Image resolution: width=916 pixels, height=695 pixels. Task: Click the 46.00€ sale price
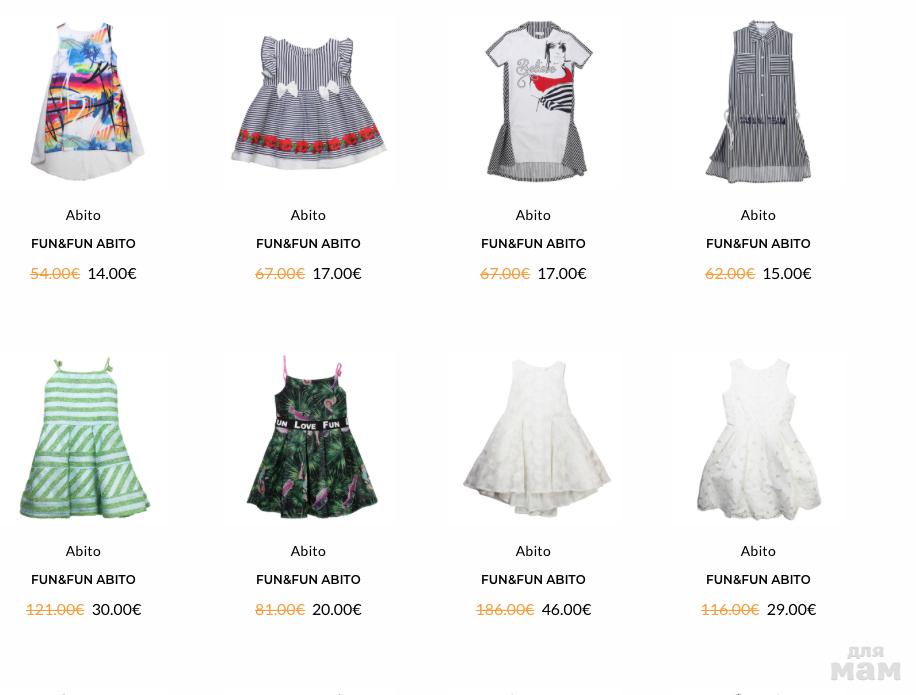click(567, 609)
